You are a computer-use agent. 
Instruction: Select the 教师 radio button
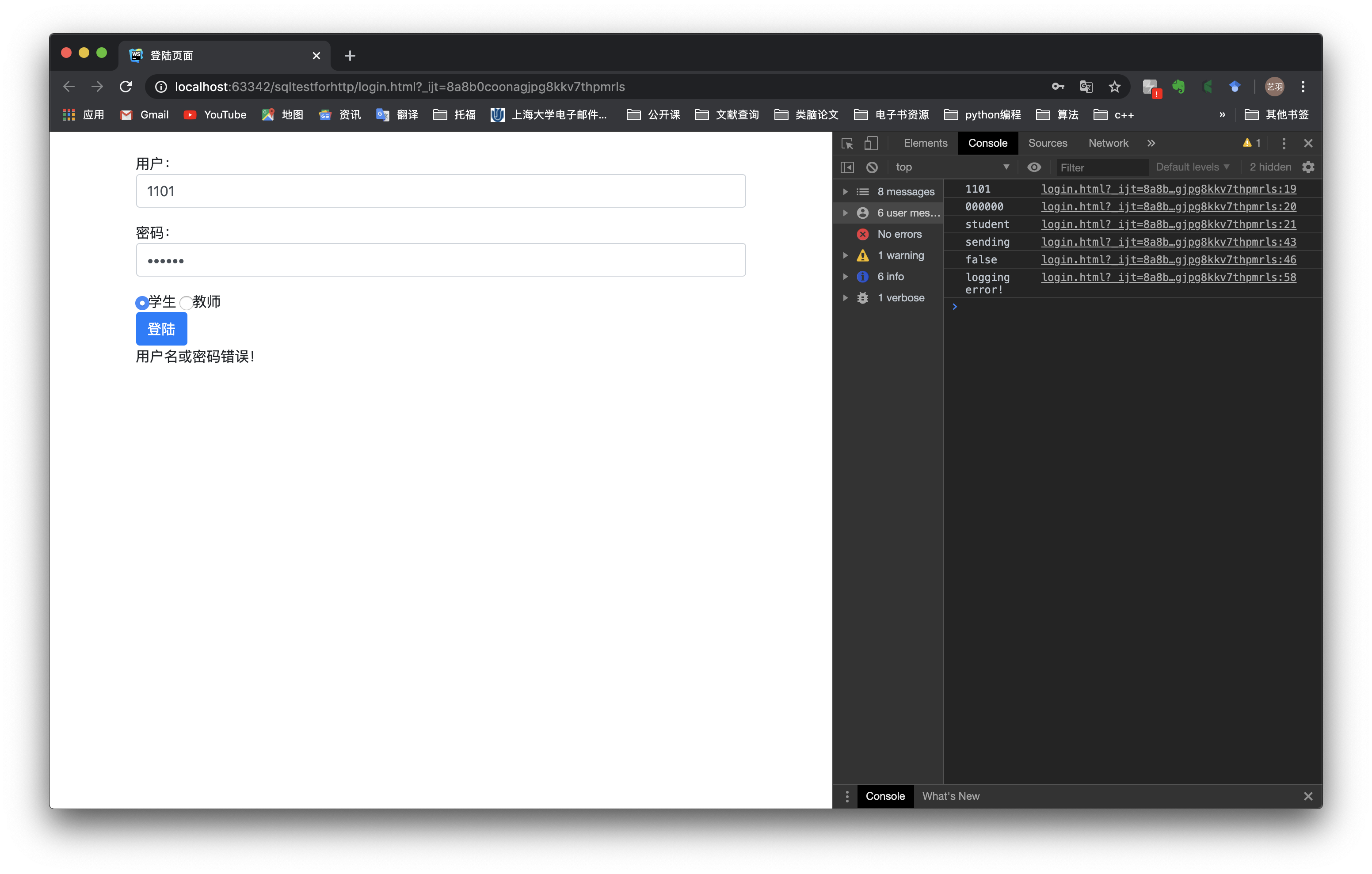tap(186, 303)
